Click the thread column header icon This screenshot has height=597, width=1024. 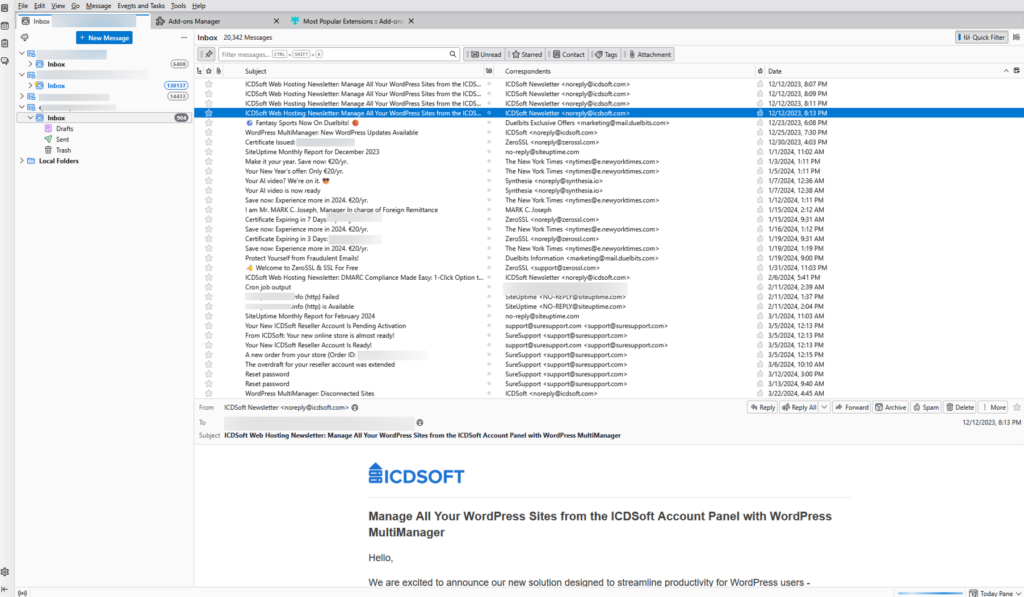tap(199, 71)
